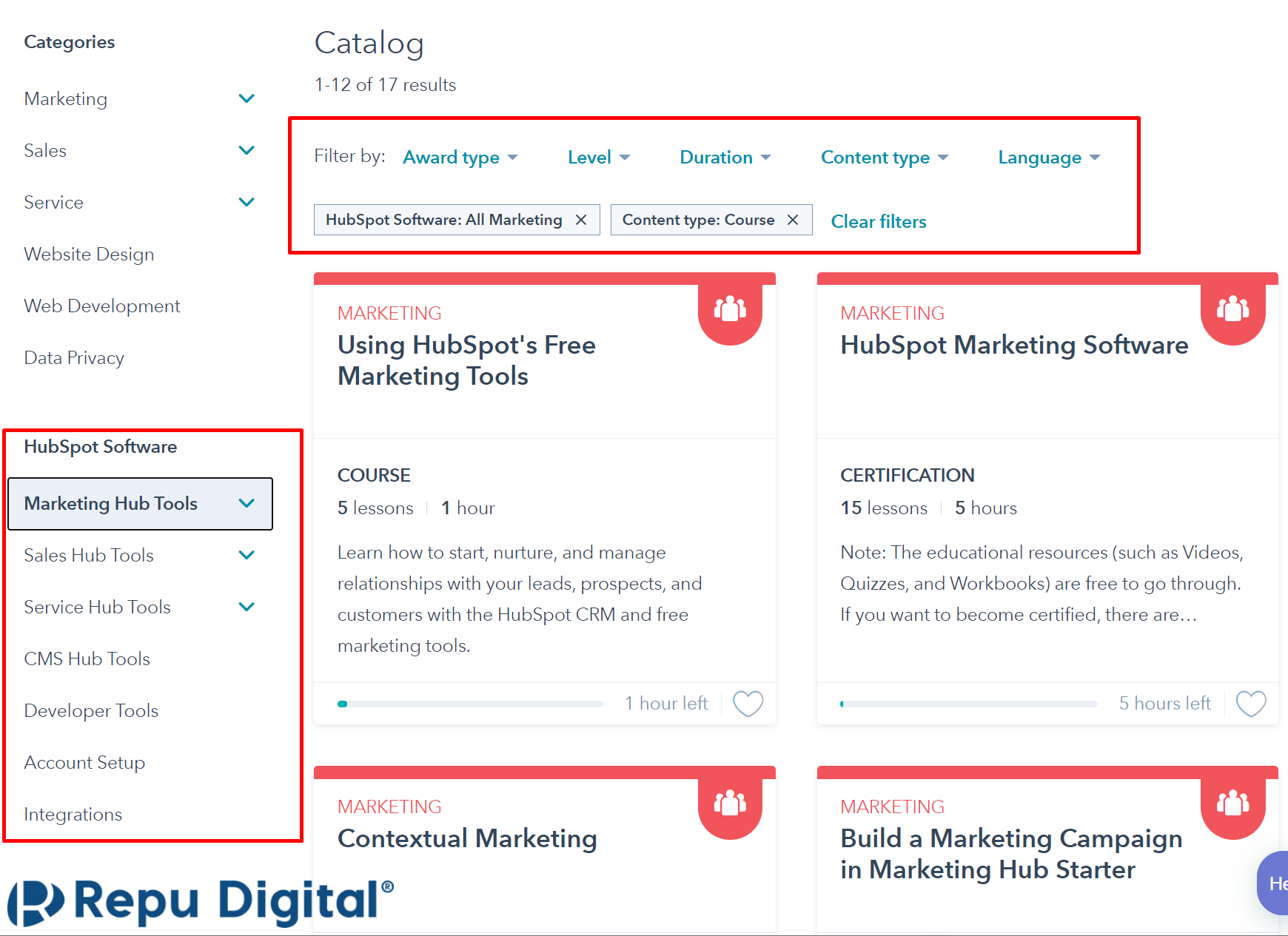Favorite the HubSpot Marketing Software certification
Image resolution: width=1288 pixels, height=936 pixels.
1251,704
